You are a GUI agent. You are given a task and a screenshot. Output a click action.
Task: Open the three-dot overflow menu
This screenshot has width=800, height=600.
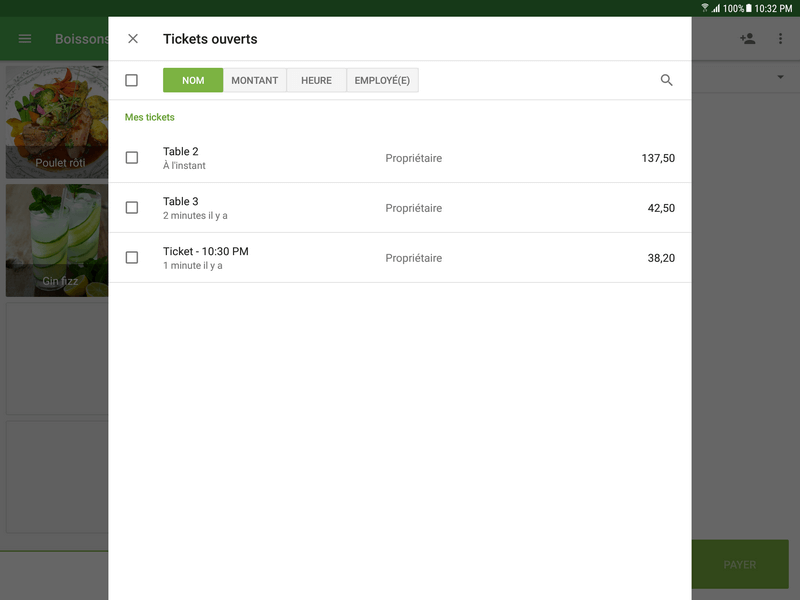coord(781,38)
